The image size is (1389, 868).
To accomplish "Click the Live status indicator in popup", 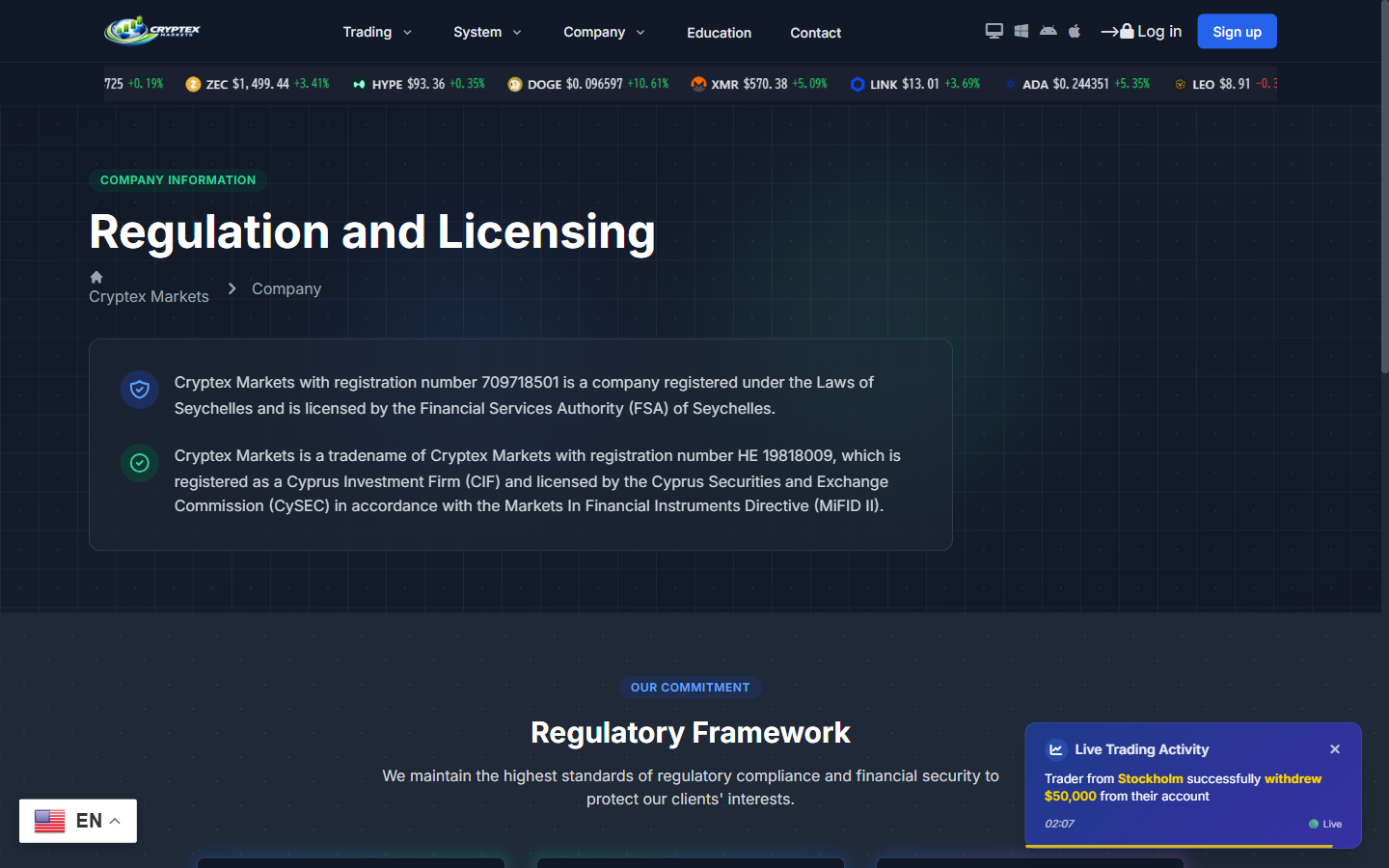I will point(1325,824).
